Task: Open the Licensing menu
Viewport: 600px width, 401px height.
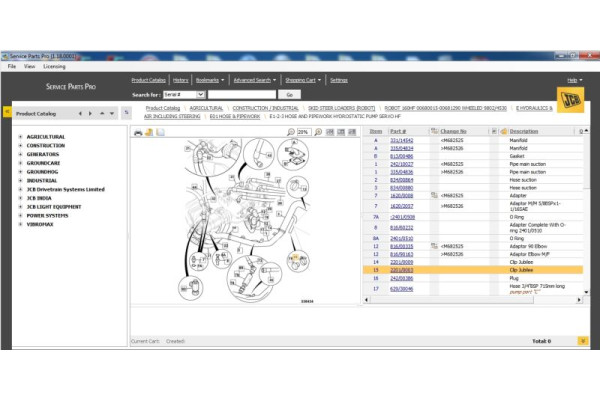Action: [54, 66]
